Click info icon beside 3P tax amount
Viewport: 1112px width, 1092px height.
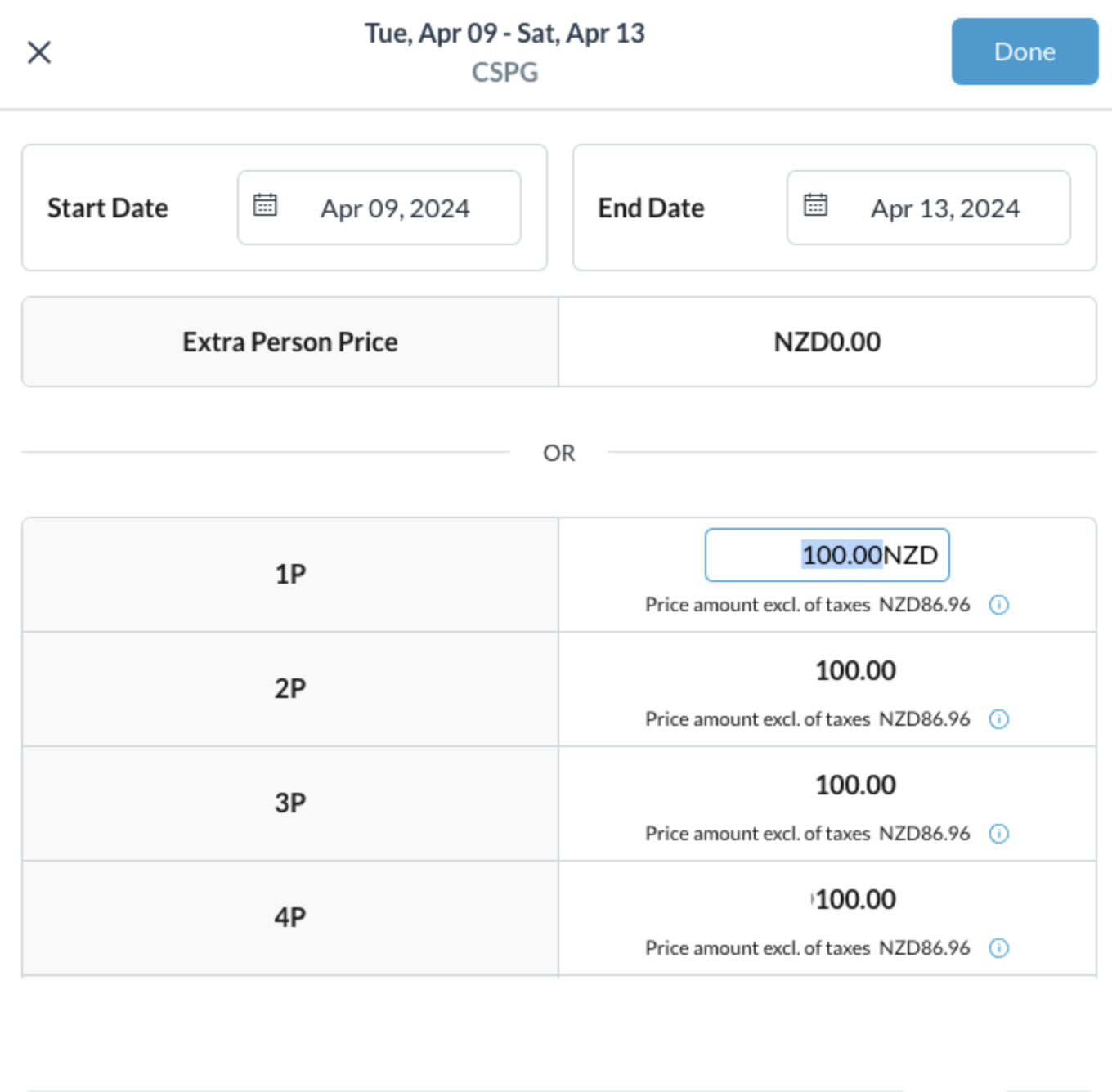[998, 834]
